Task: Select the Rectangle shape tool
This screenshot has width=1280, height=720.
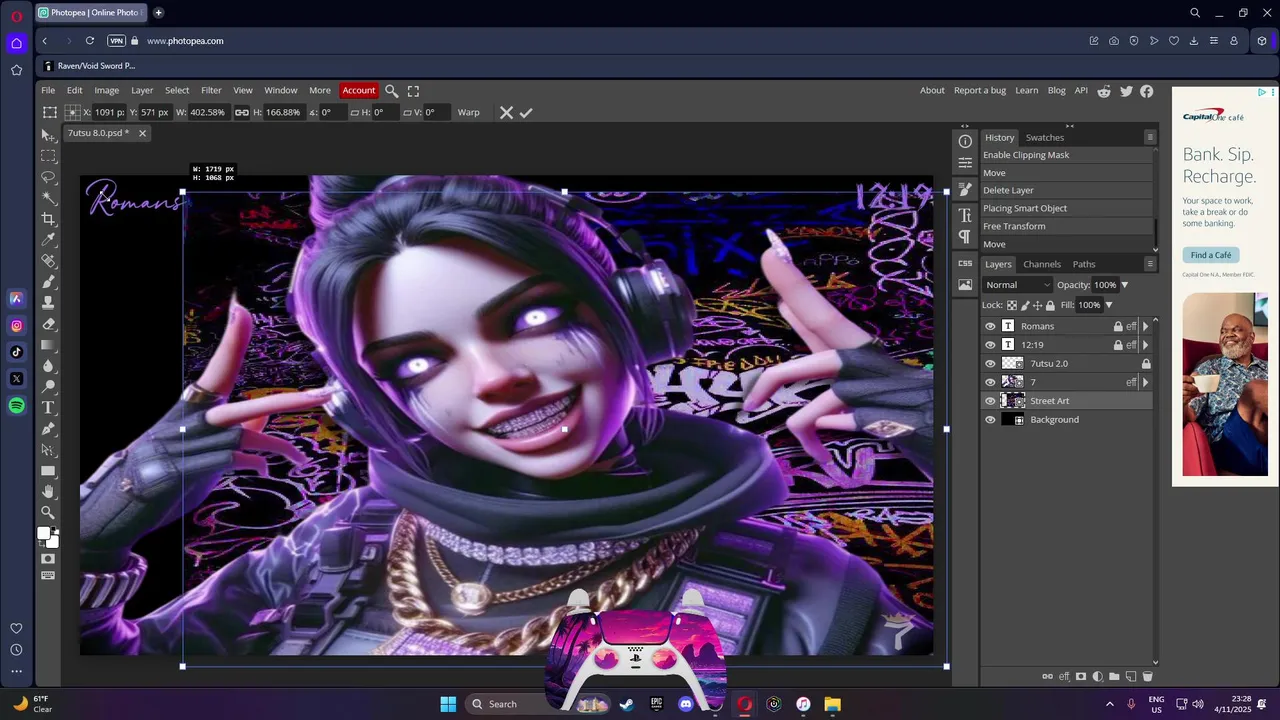Action: point(48,471)
